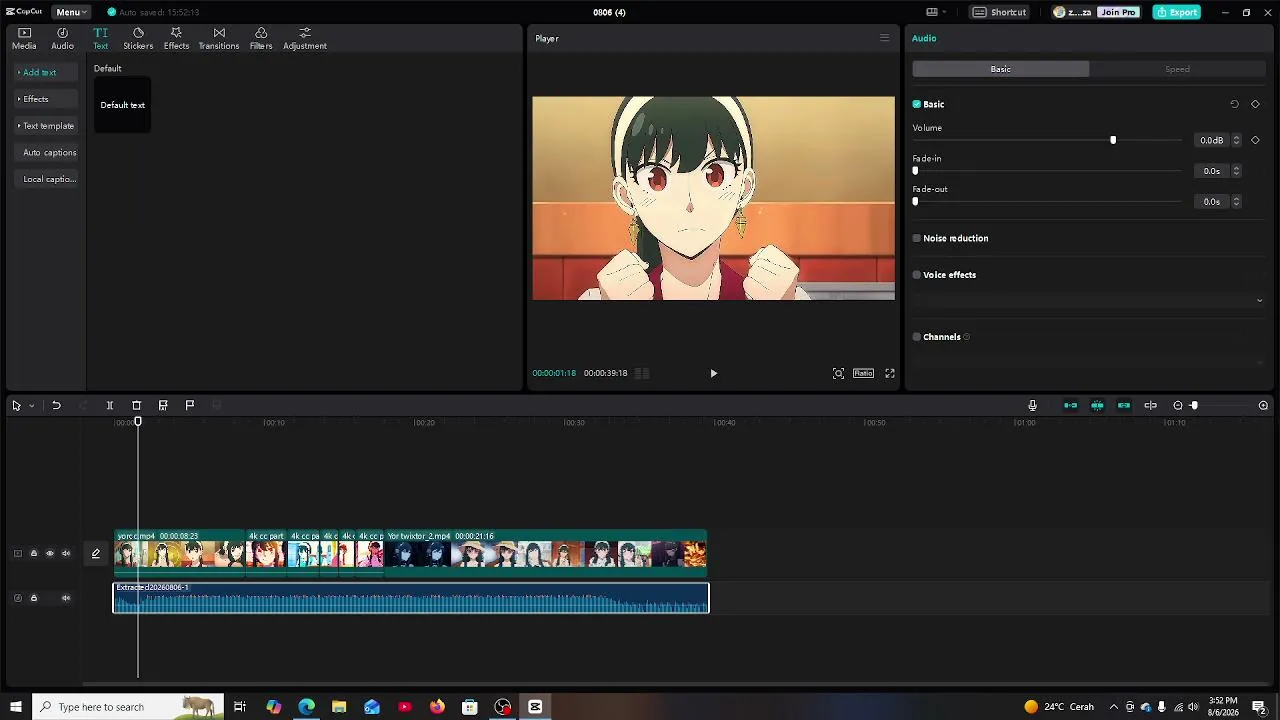Open the CapCut Menu dropdown

70,12
